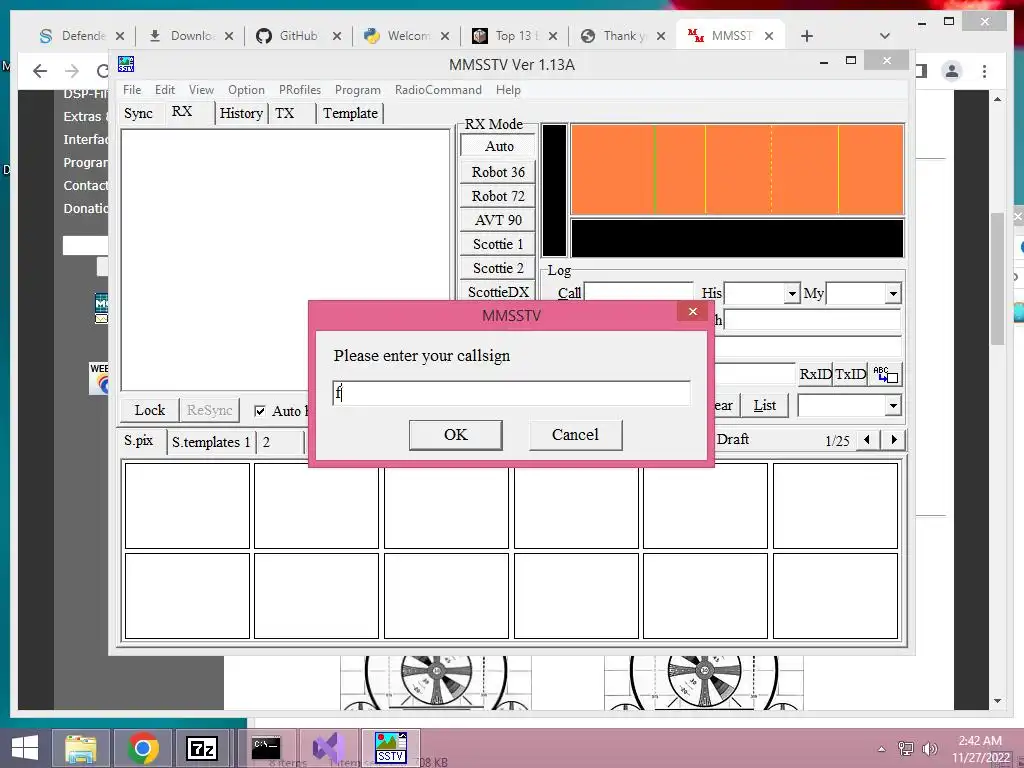The height and width of the screenshot is (768, 1024).
Task: Open Visual Studio from the taskbar
Action: tap(328, 748)
